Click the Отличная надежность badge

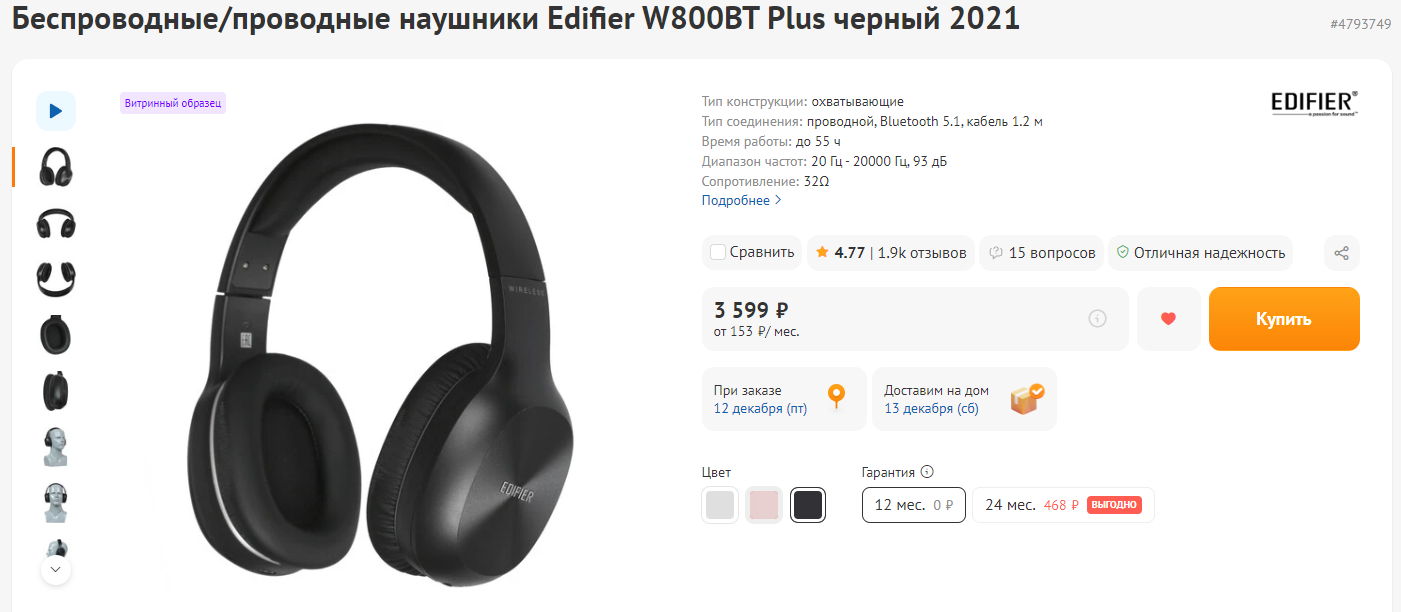pyautogui.click(x=1200, y=253)
